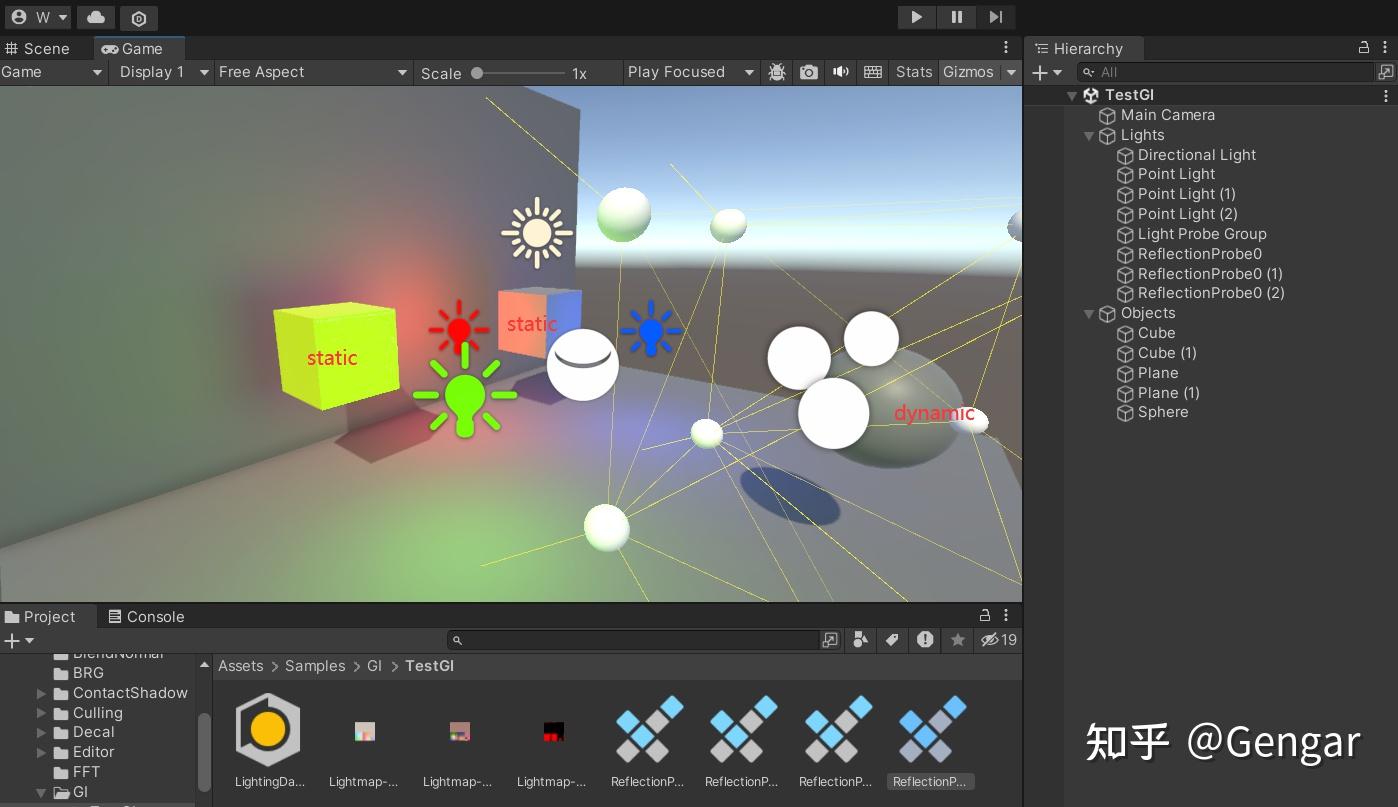Advance one frame with the Step button
The height and width of the screenshot is (807, 1398).
pyautogui.click(x=996, y=17)
